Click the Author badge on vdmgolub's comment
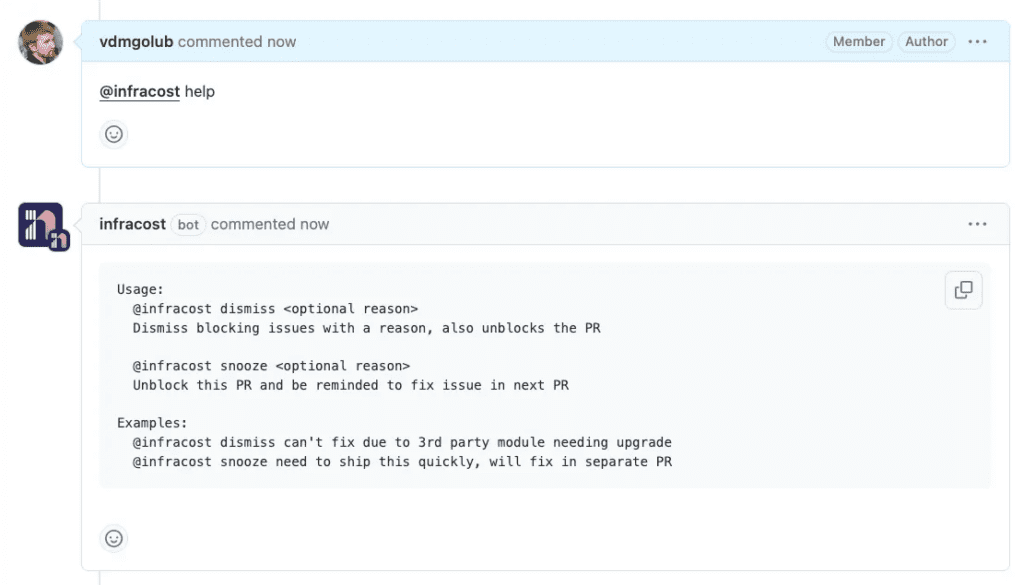Screen dimensions: 1024x585 click(926, 42)
